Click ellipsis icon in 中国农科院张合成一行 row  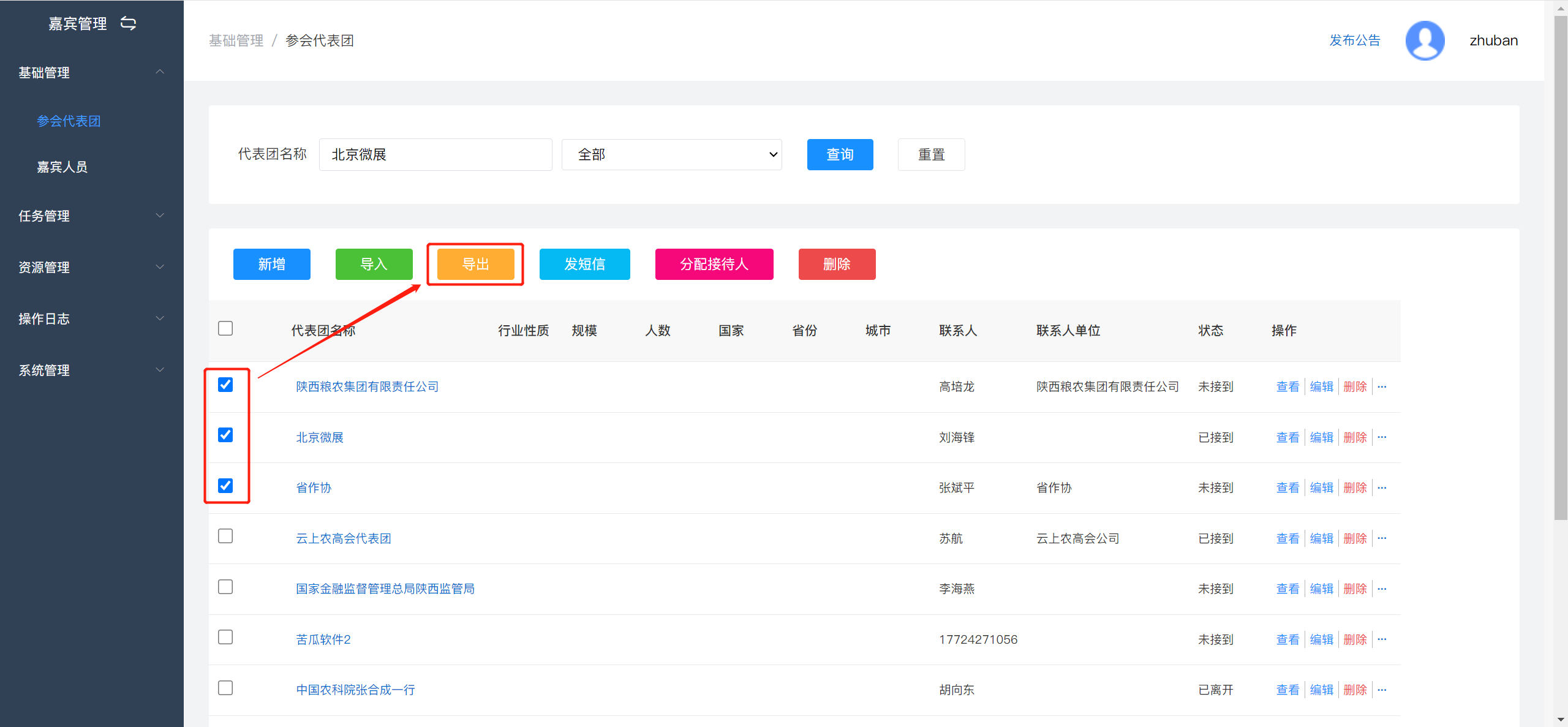[1382, 690]
